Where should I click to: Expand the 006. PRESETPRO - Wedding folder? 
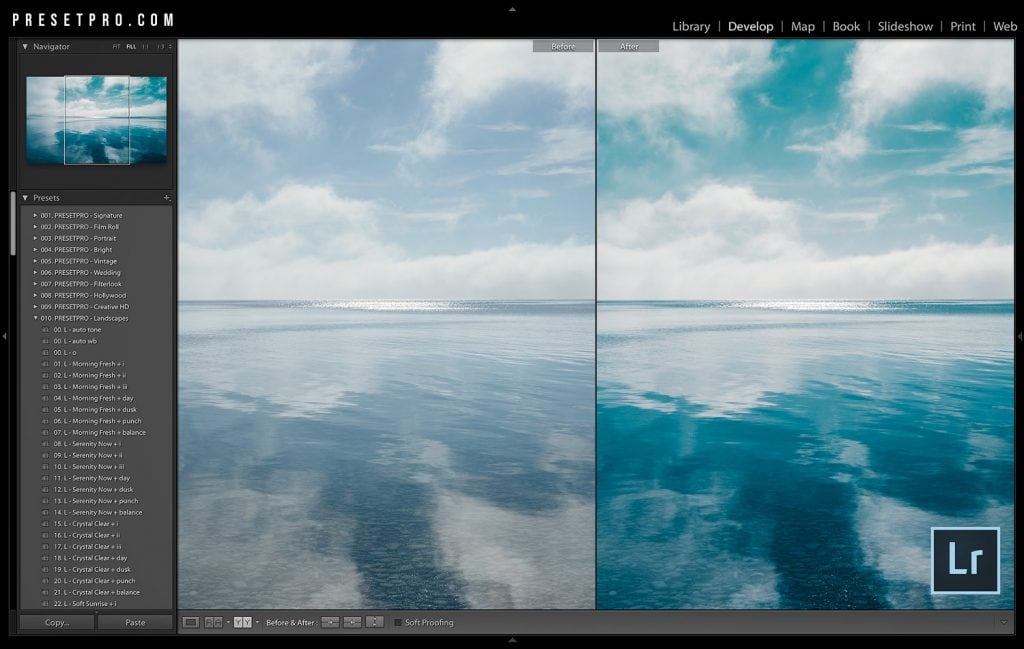point(35,272)
